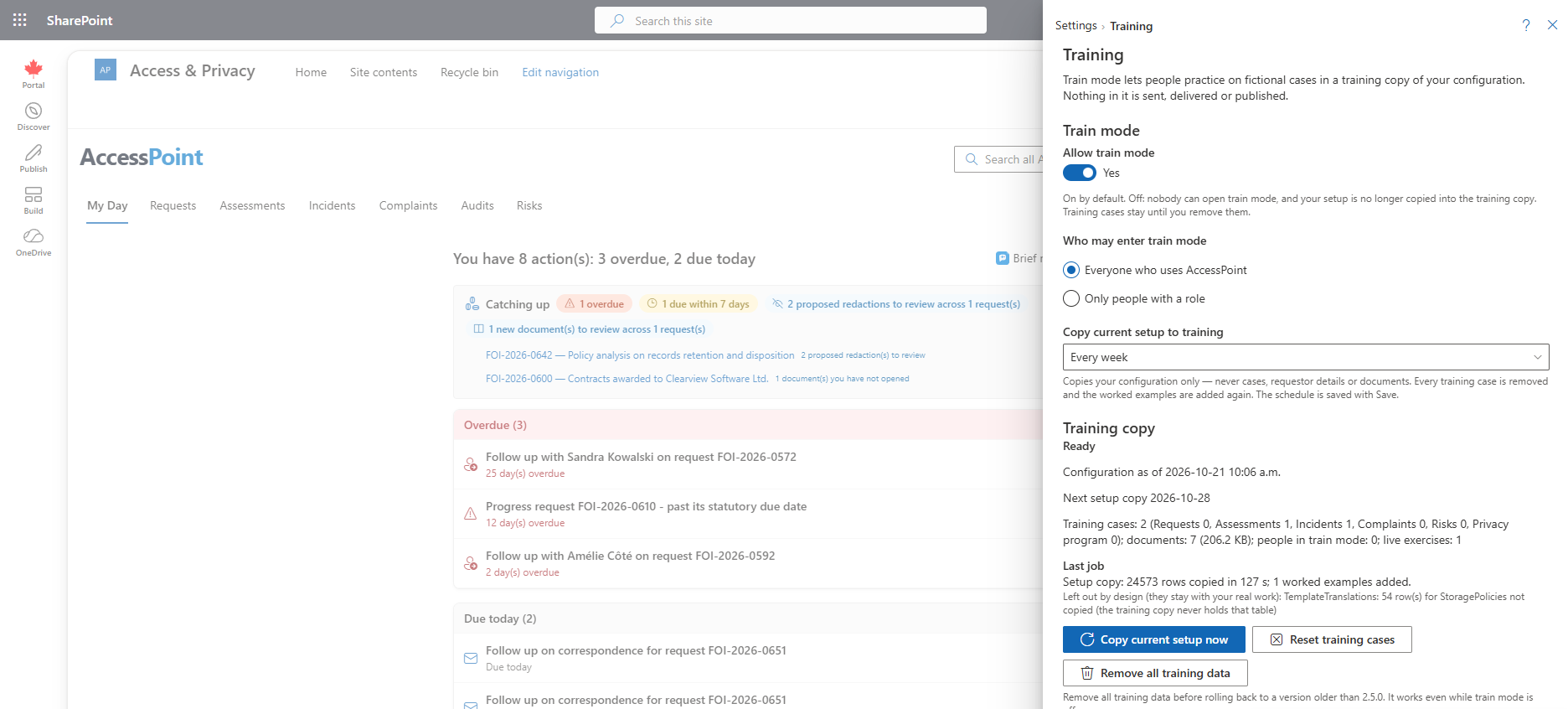Open Site contents link

(384, 72)
